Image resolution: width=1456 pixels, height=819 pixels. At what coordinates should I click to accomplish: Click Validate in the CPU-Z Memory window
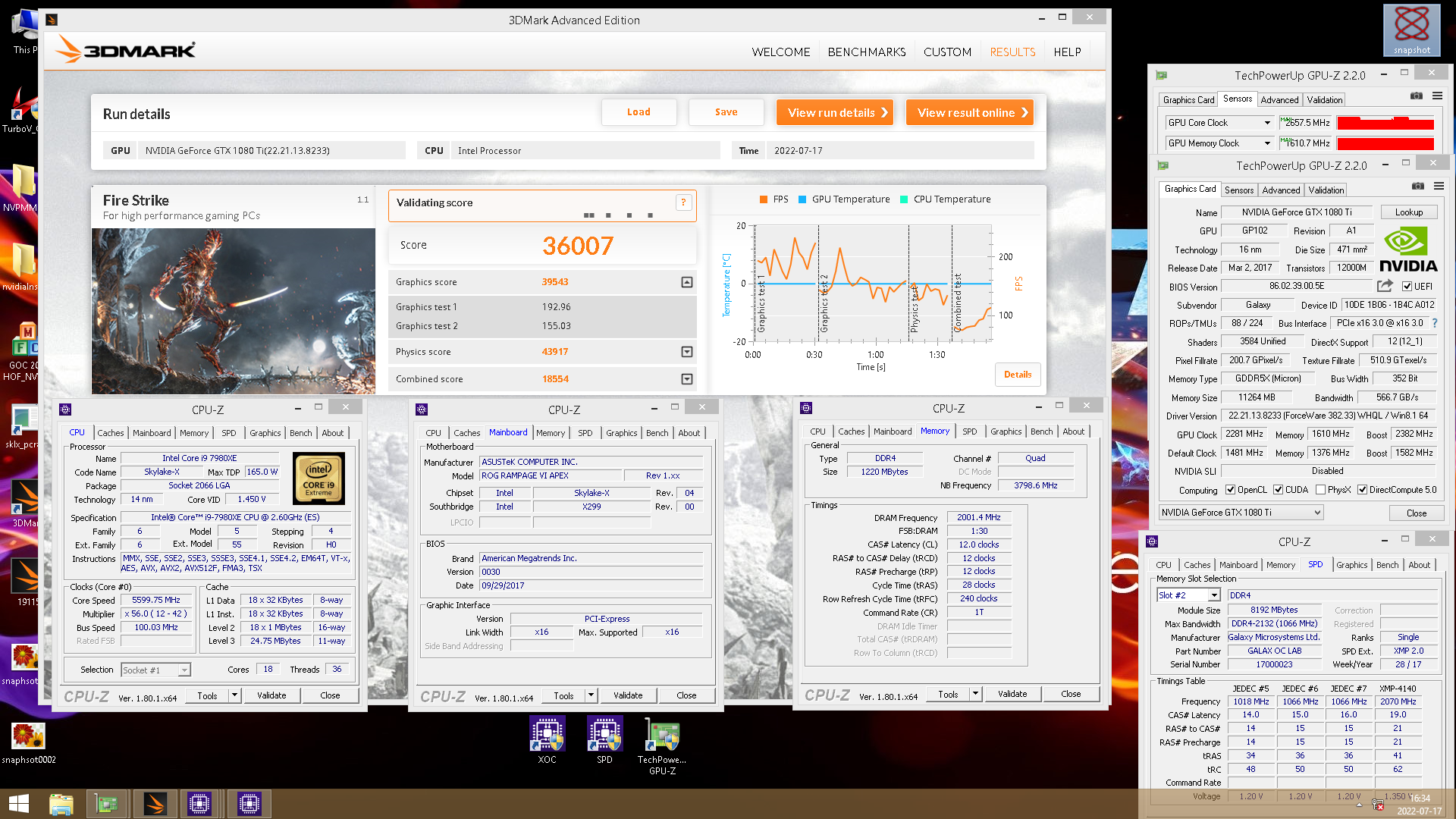[1012, 694]
